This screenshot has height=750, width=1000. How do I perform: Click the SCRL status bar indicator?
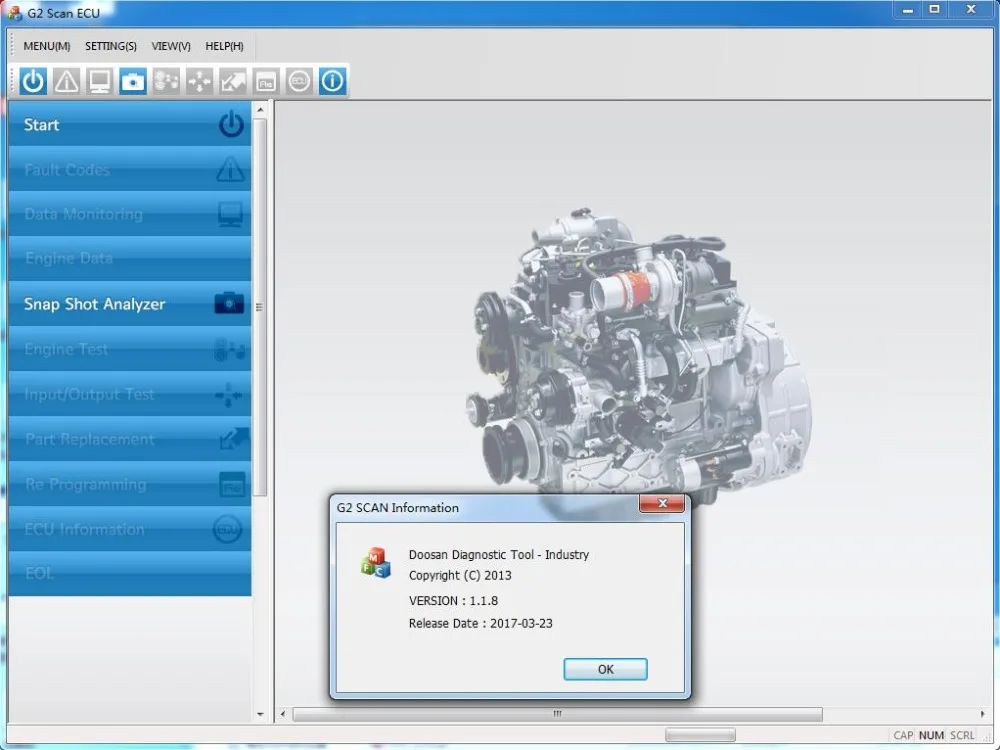(962, 735)
